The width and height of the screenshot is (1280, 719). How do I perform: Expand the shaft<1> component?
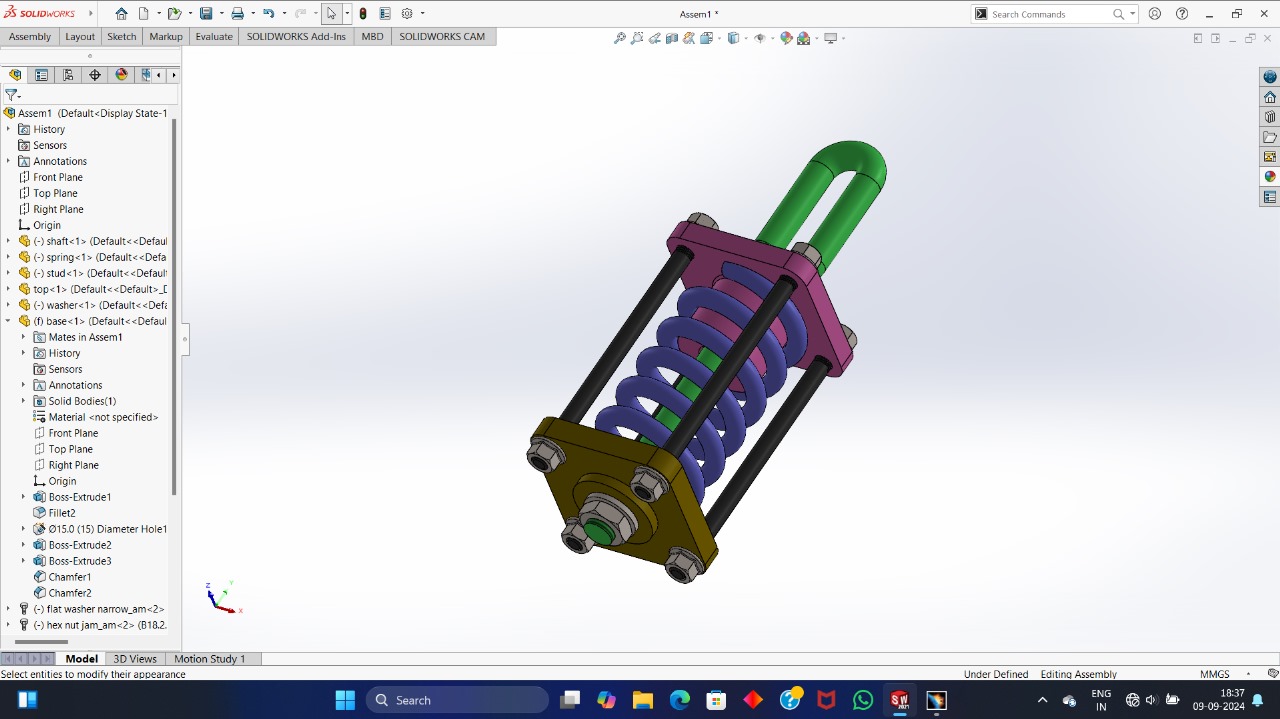coord(9,241)
